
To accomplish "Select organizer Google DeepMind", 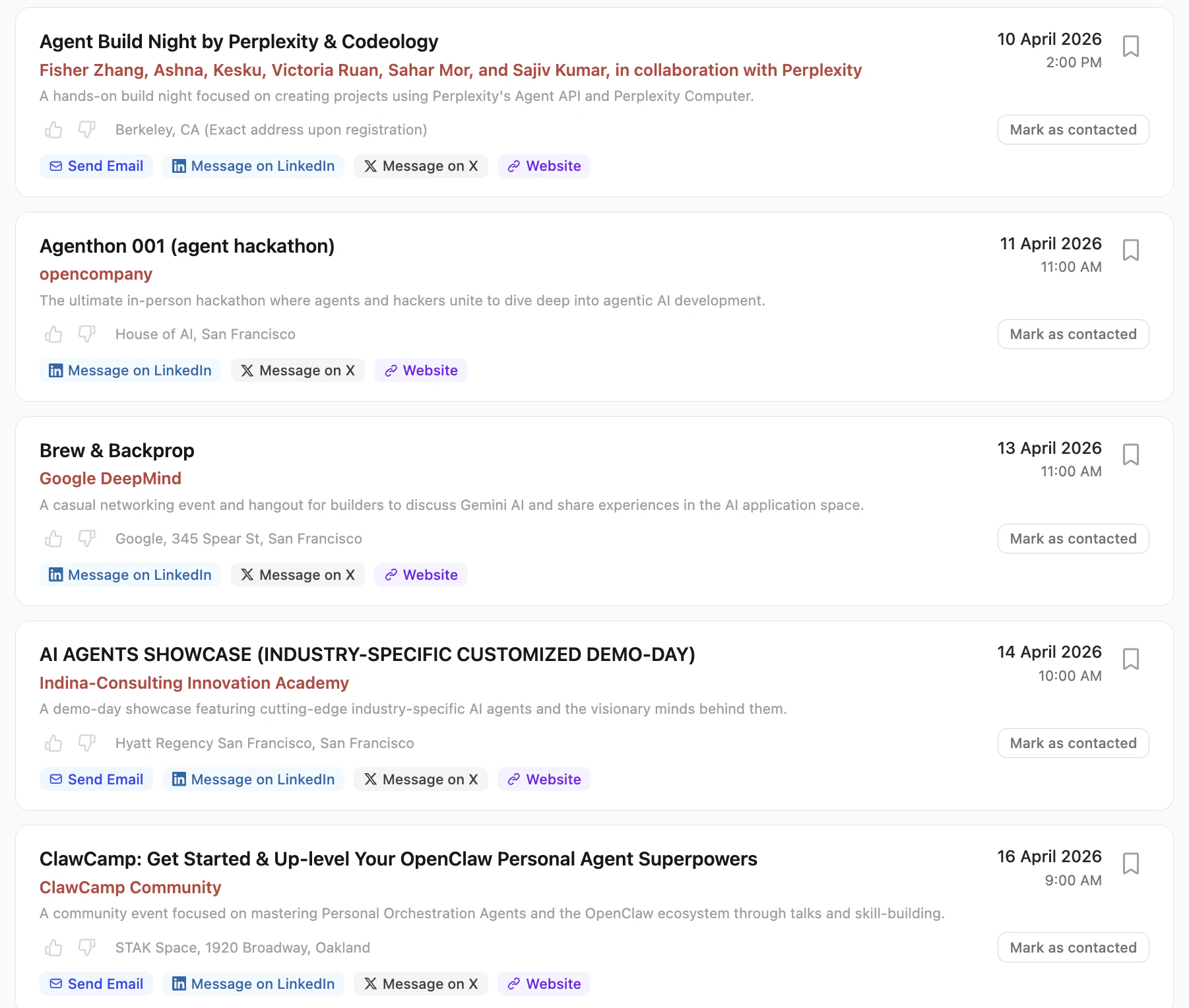I will click(x=110, y=478).
